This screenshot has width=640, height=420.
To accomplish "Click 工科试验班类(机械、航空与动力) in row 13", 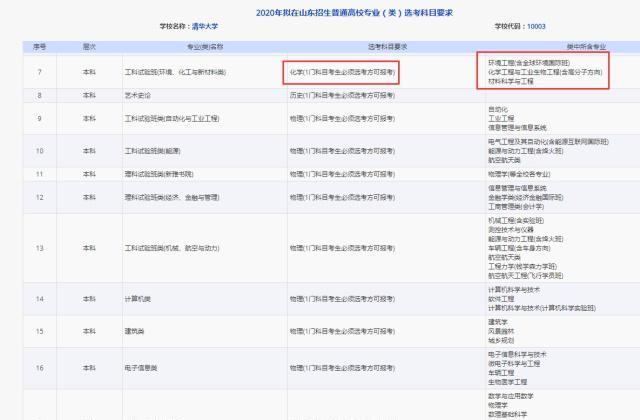I will 172,248.
